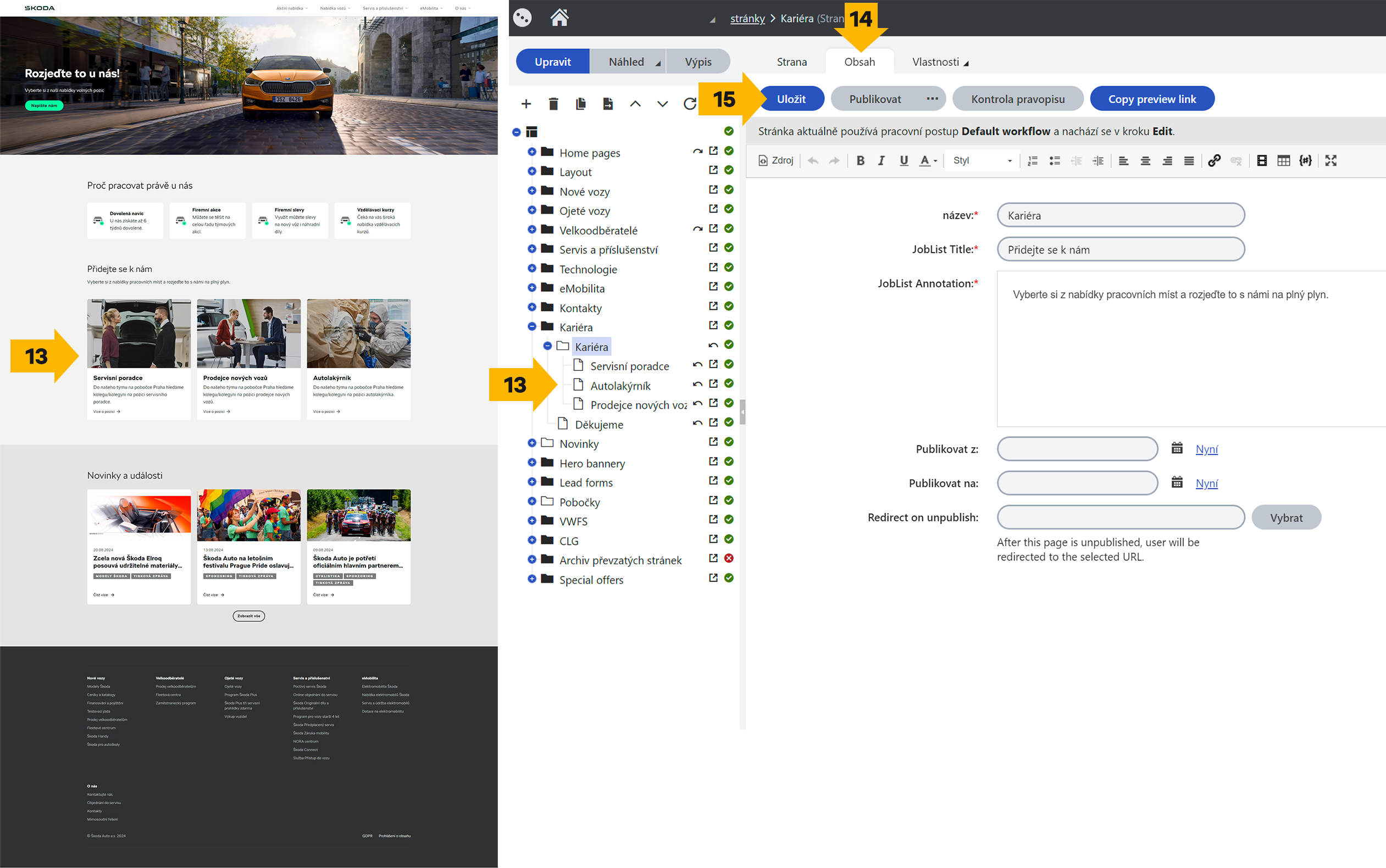The image size is (1386, 868).
Task: Open the Styl style dropdown
Action: point(983,161)
